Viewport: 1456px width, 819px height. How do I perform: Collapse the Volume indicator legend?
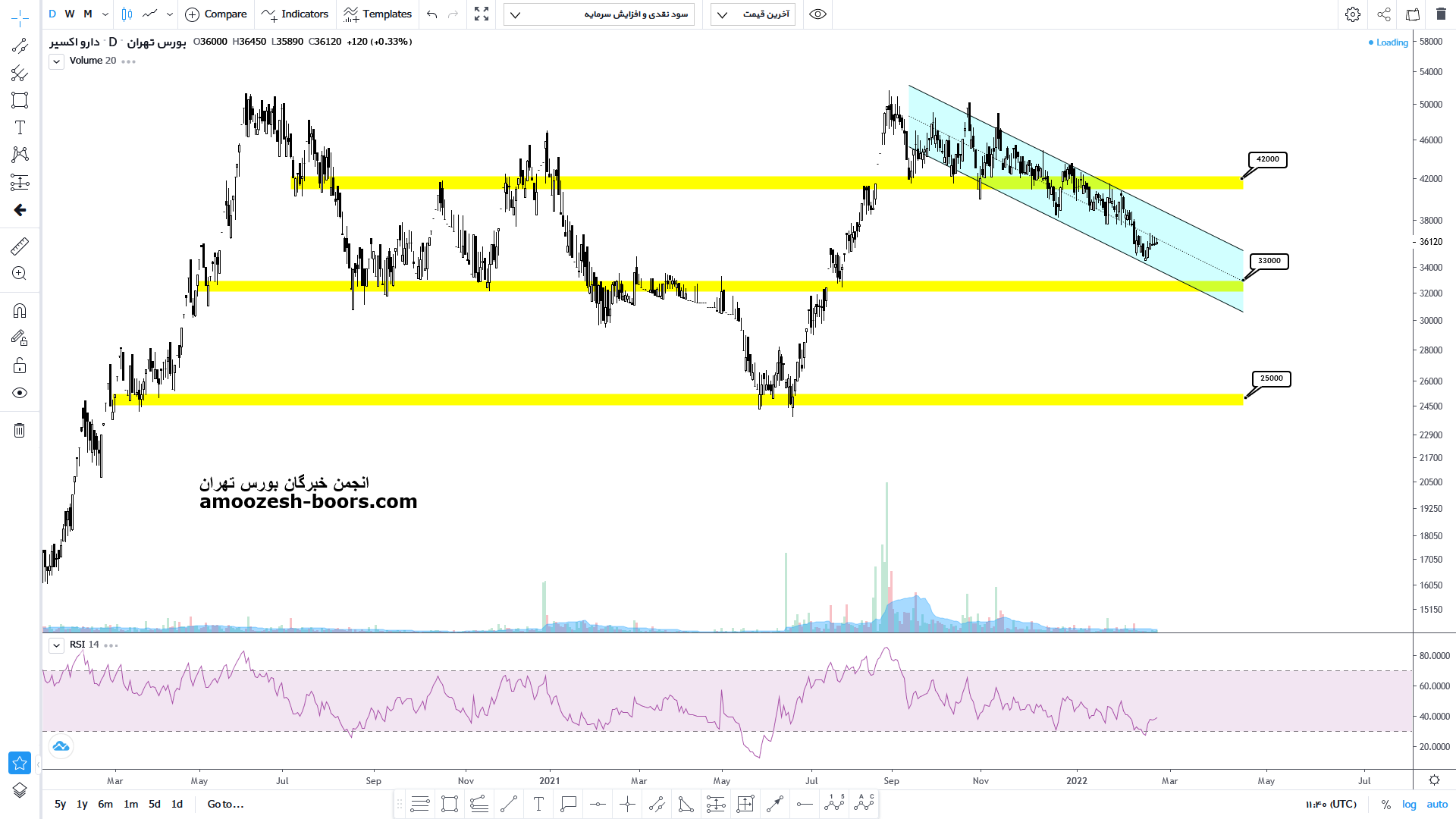tap(57, 61)
